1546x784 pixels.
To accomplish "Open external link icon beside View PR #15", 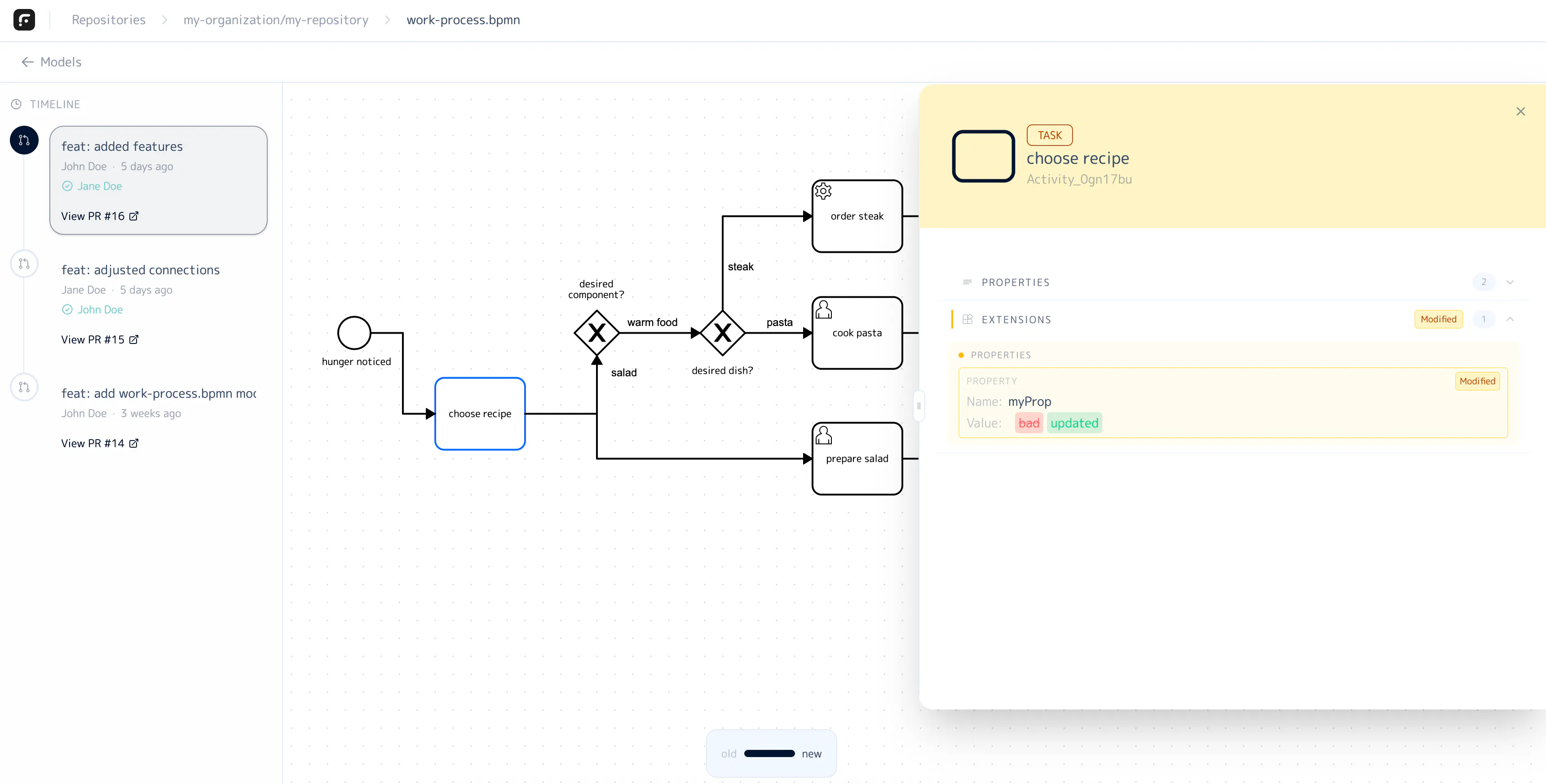I will click(134, 339).
